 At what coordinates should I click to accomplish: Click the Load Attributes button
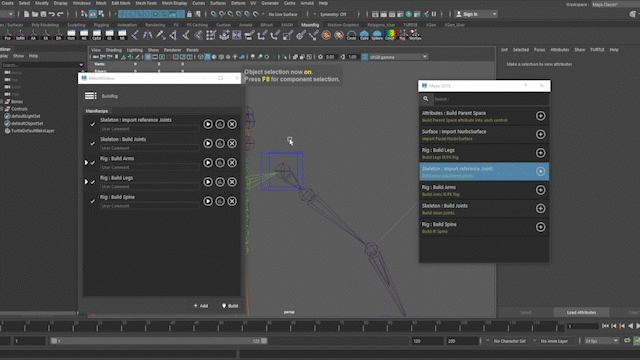tap(581, 312)
